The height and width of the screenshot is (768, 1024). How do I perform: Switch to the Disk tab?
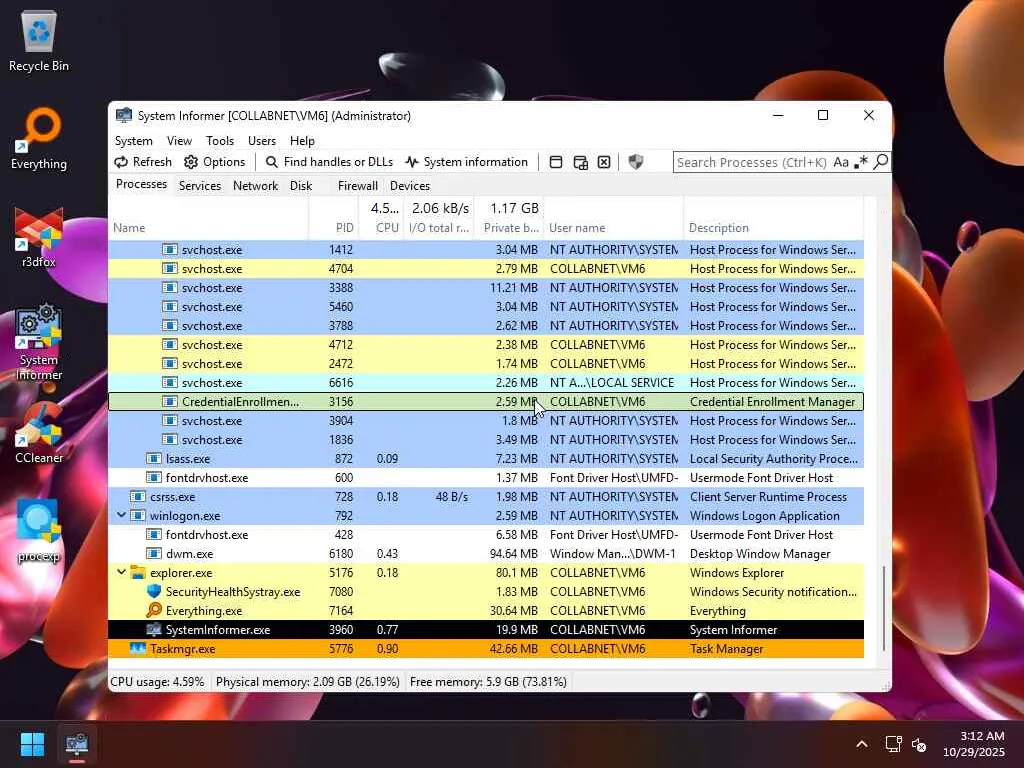[x=301, y=186]
